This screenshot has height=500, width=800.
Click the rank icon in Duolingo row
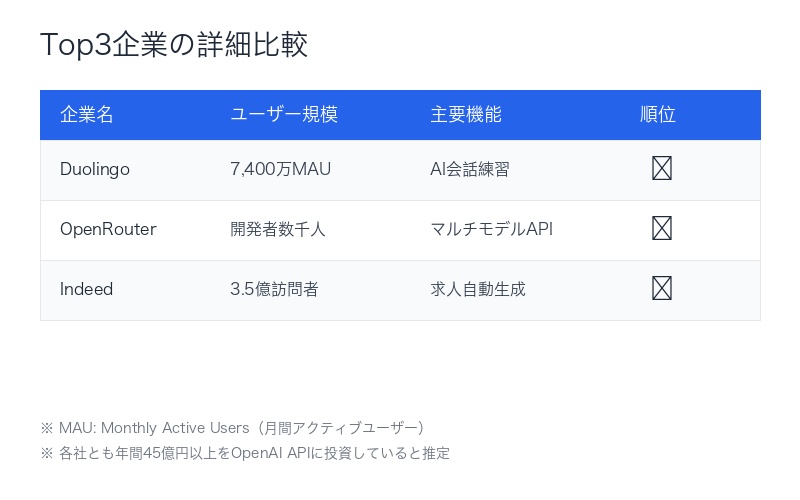coord(661,169)
